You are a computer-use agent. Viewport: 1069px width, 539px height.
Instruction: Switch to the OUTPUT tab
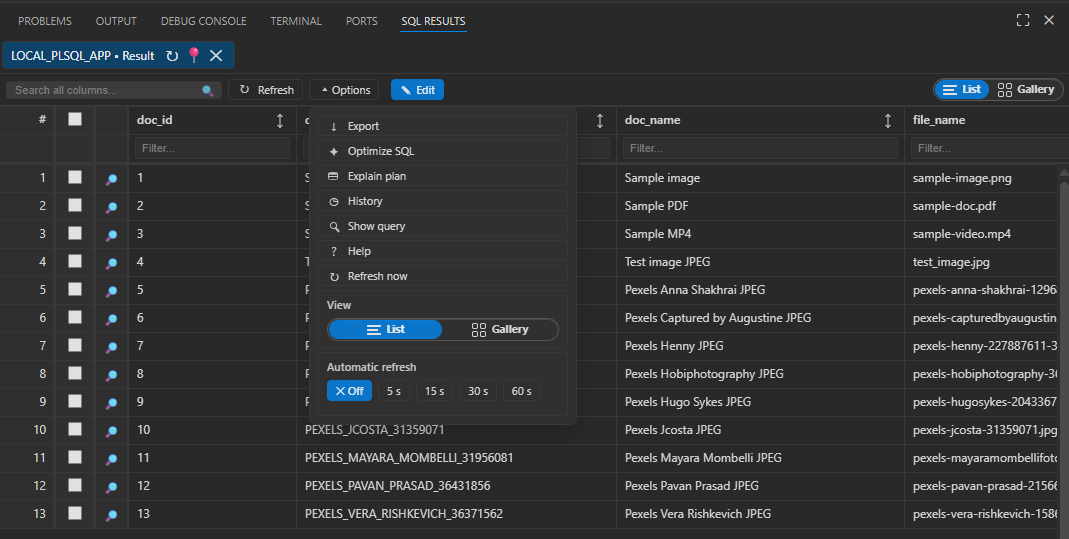click(116, 21)
